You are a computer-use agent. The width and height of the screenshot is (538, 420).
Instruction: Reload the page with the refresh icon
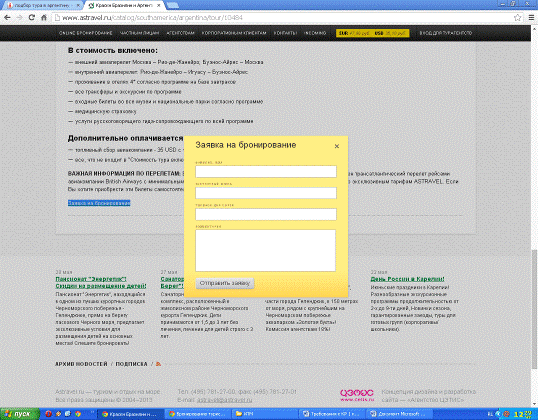[x=32, y=18]
